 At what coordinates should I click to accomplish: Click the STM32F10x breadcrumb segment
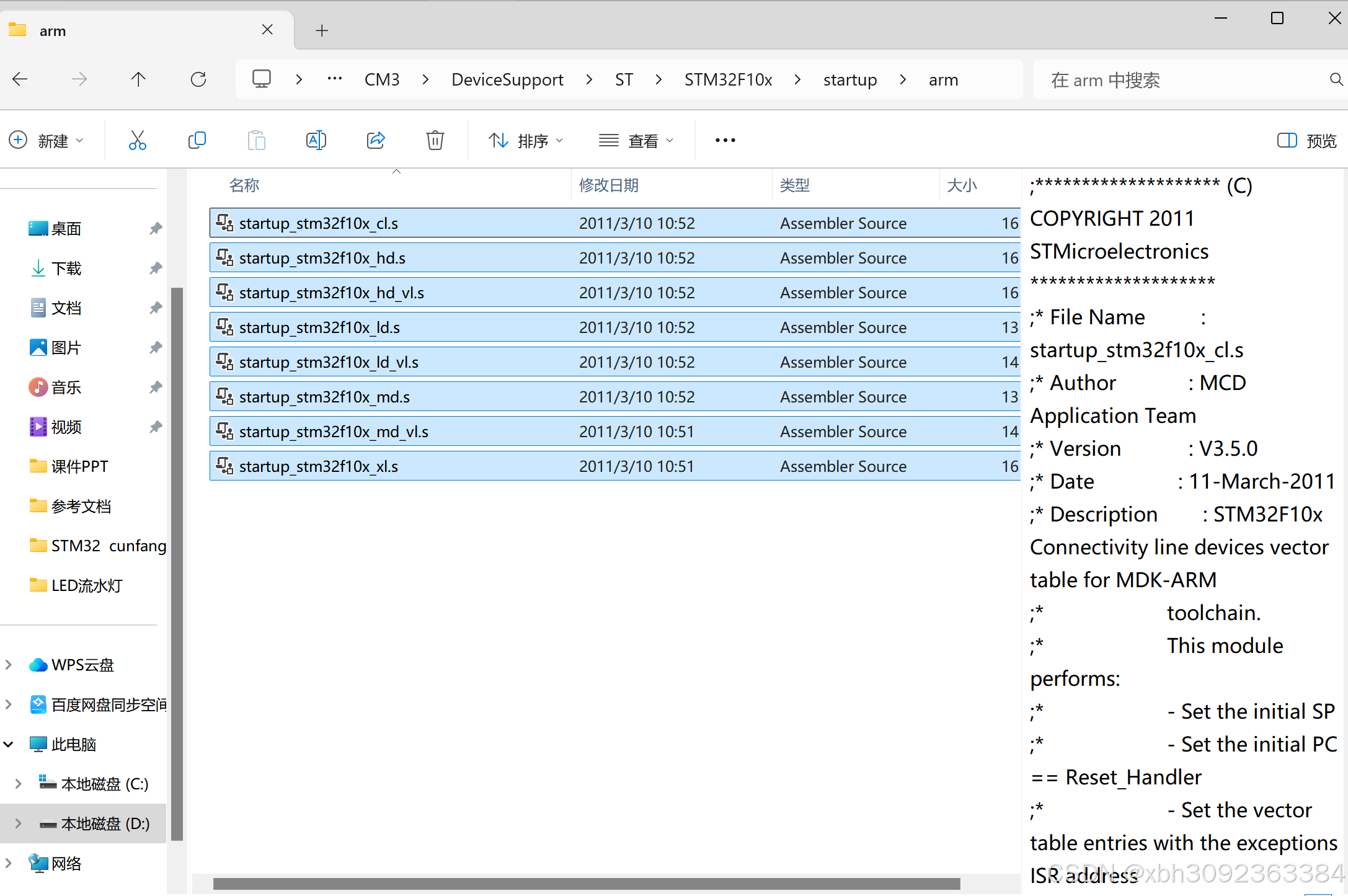[x=728, y=79]
